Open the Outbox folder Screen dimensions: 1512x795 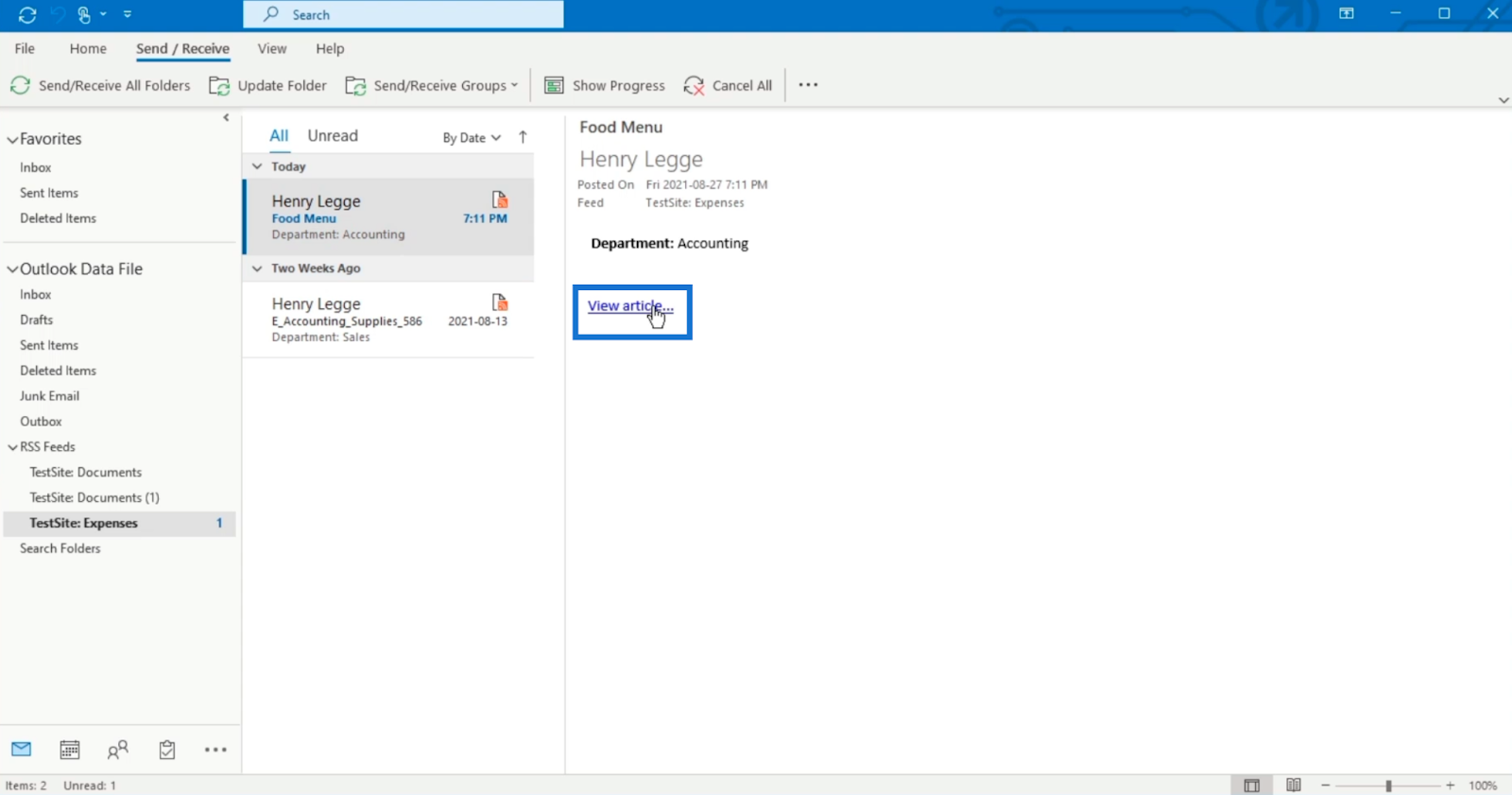tap(41, 422)
